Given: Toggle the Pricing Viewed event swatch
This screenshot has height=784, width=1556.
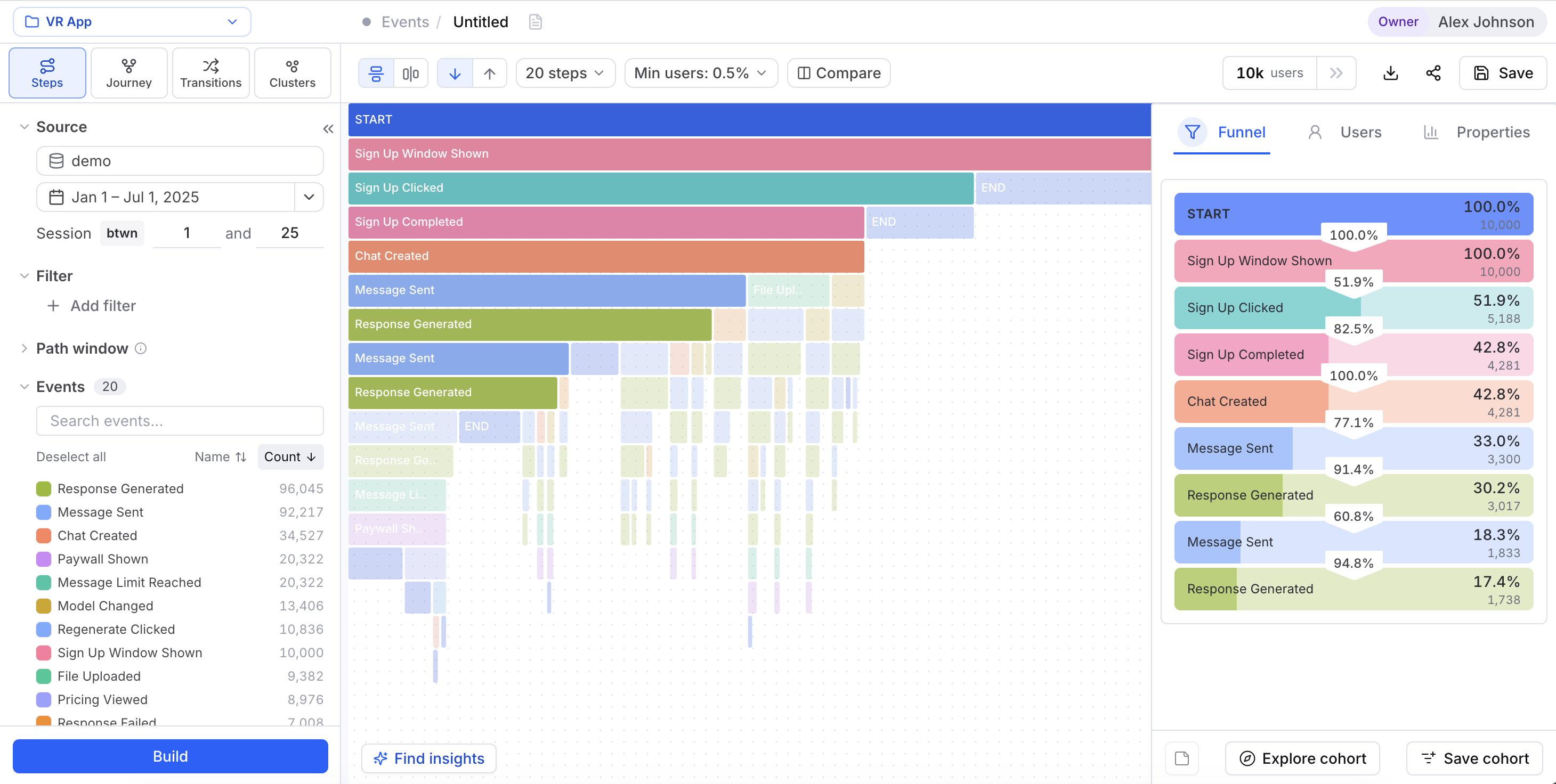Looking at the screenshot, I should (x=44, y=699).
